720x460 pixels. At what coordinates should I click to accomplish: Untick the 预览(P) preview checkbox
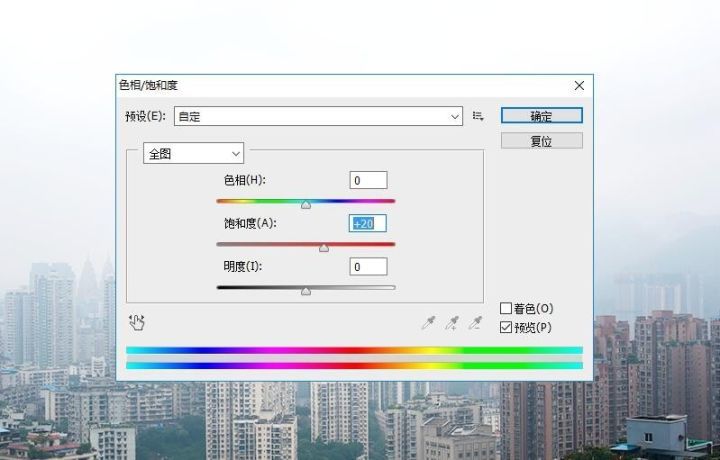click(x=506, y=327)
